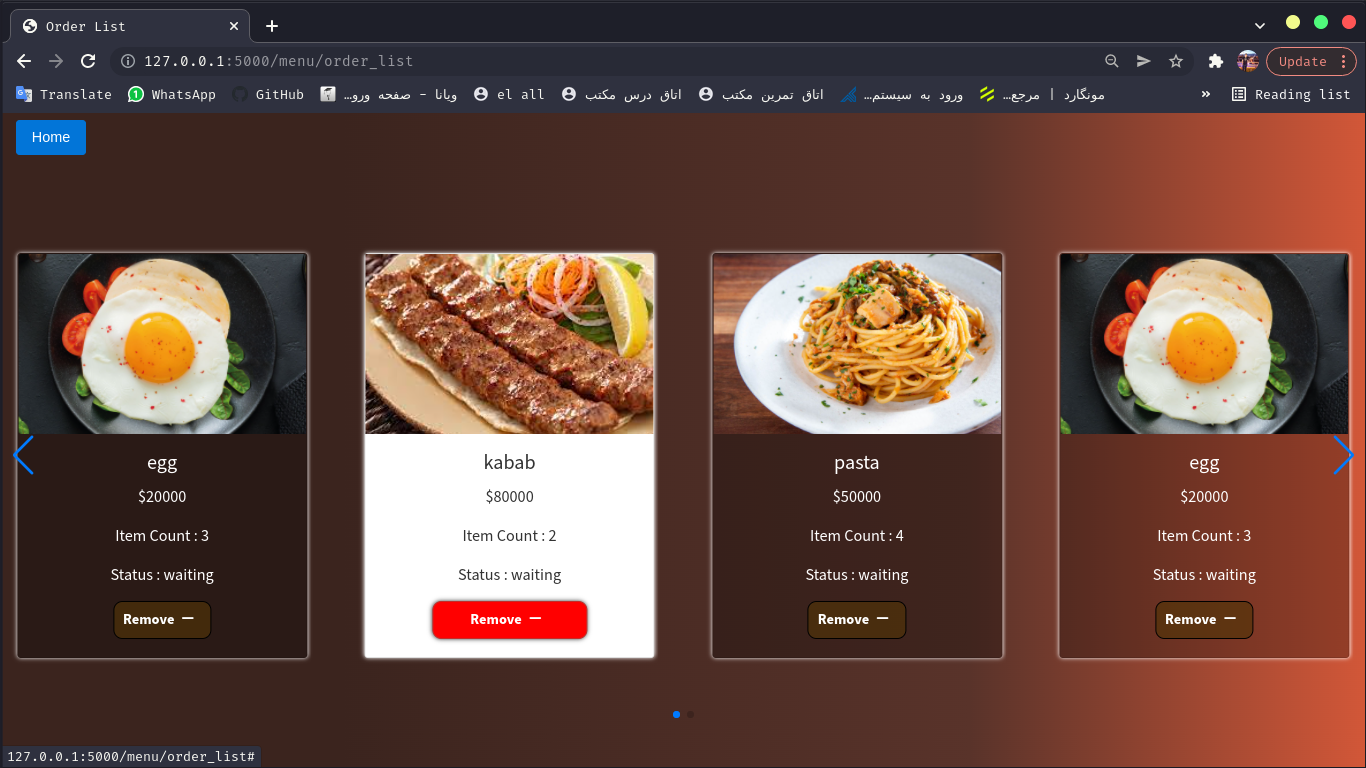View site information icon in address bar
The height and width of the screenshot is (768, 1366).
[128, 61]
